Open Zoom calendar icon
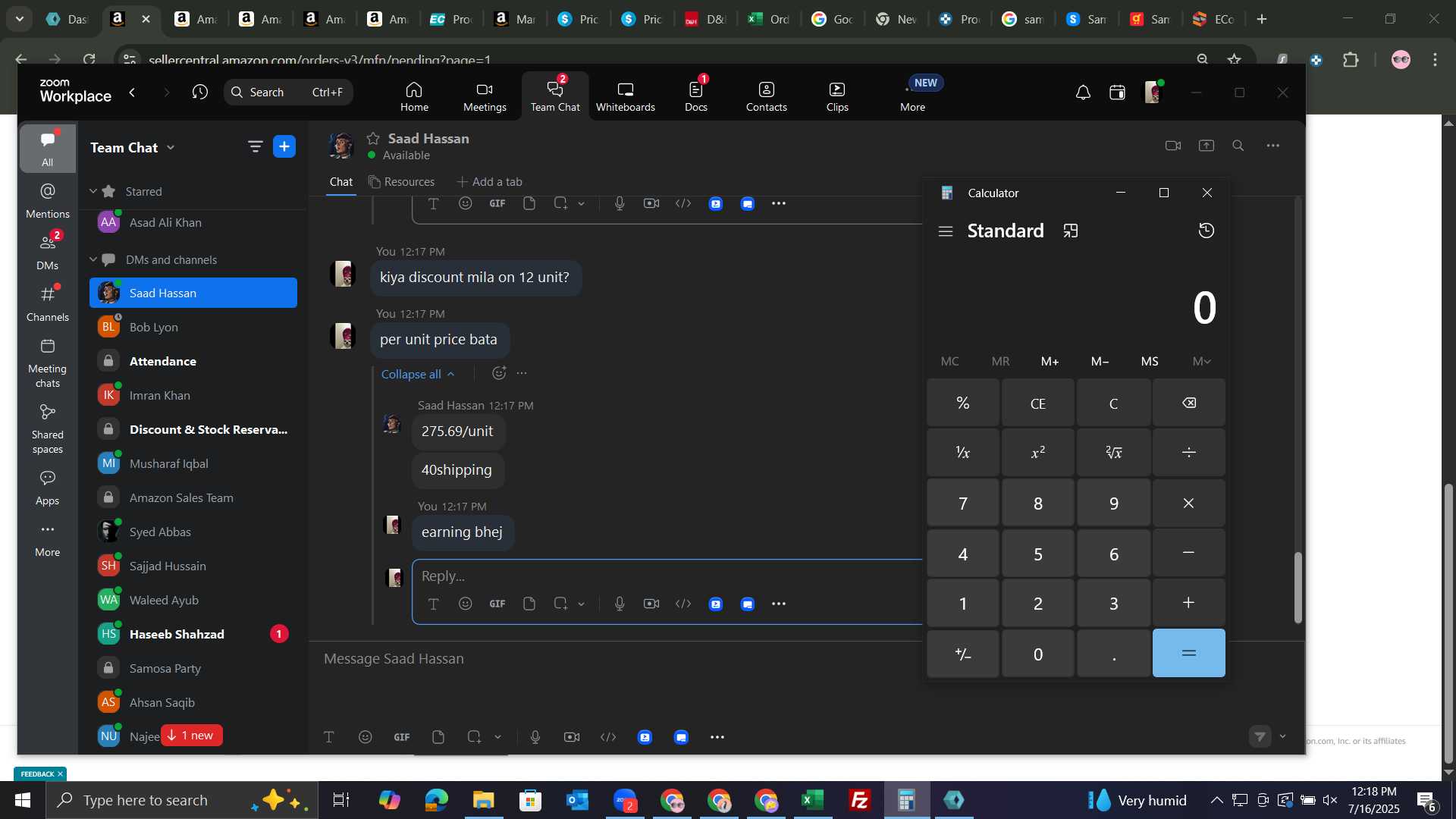 coord(1117,93)
